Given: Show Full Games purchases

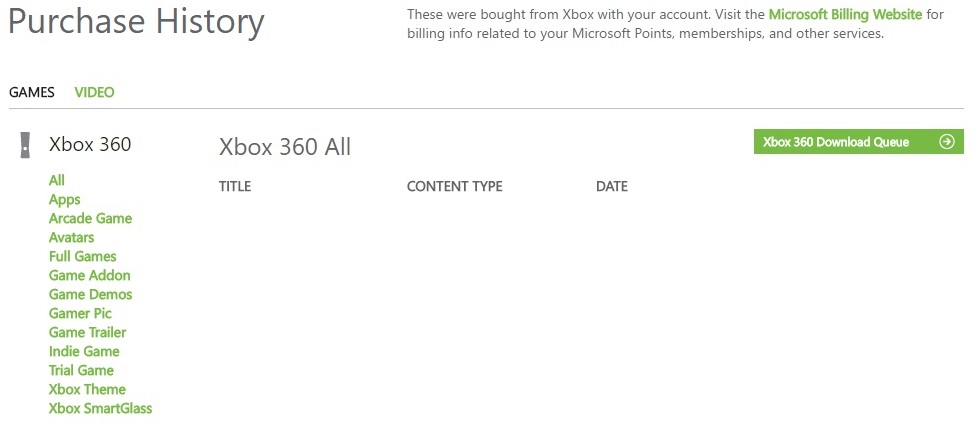Looking at the screenshot, I should click(83, 256).
